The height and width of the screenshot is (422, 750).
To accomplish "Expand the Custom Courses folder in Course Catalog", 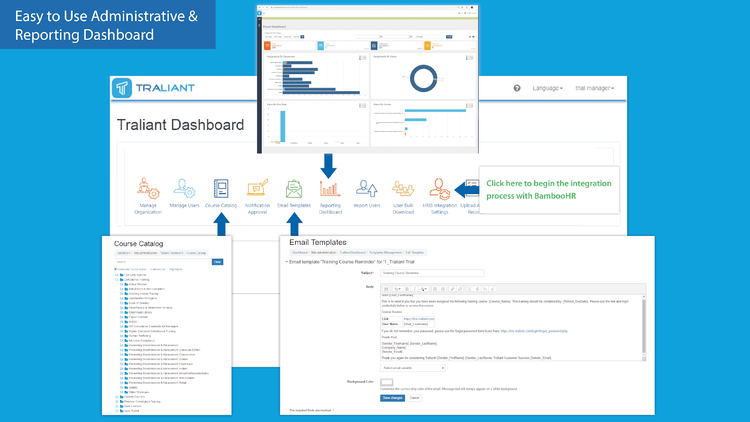I will click(x=117, y=397).
